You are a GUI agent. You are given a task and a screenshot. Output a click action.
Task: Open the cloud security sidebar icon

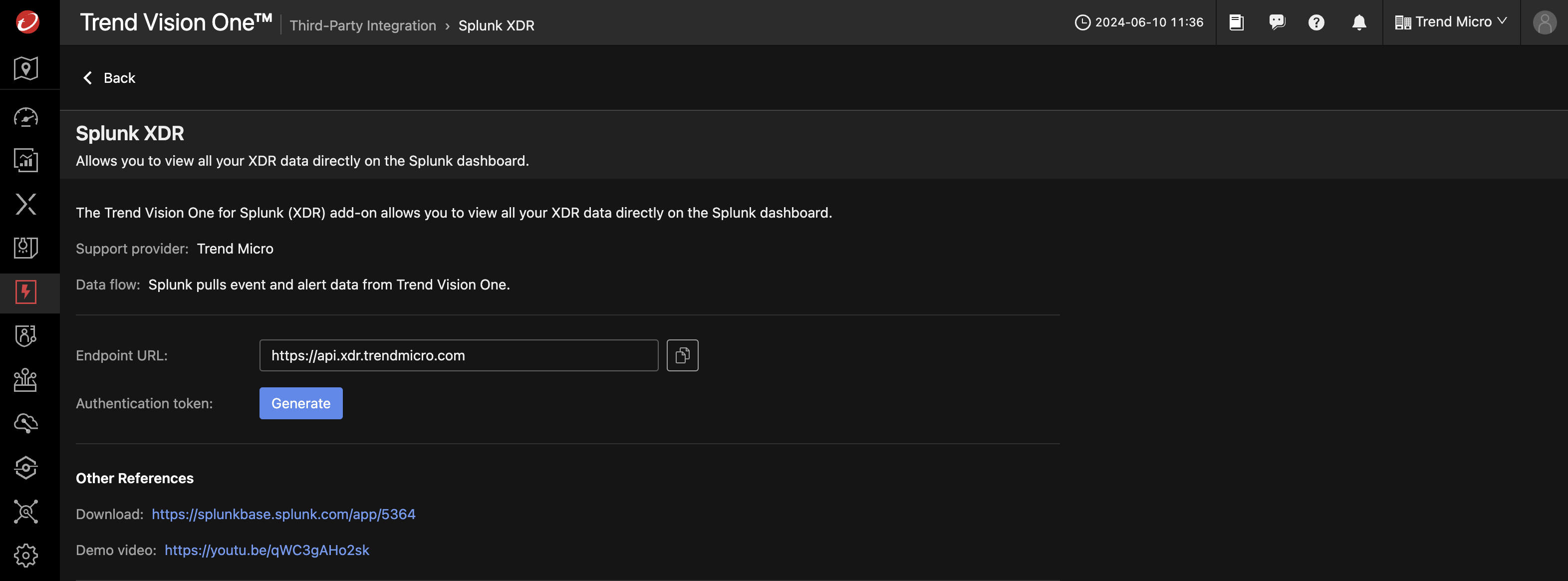(x=25, y=423)
